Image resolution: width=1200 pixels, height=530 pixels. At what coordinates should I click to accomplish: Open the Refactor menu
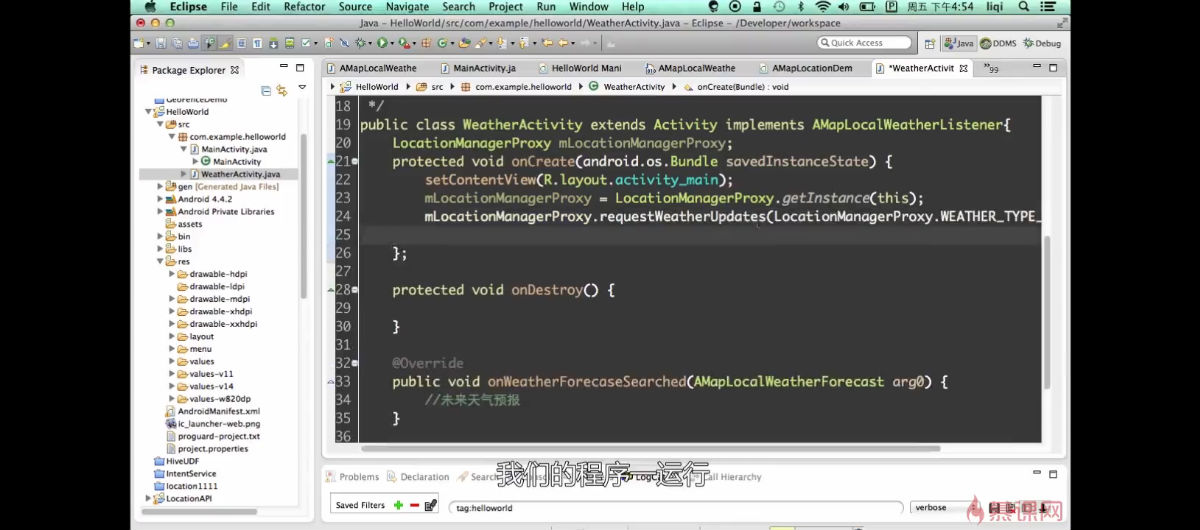tap(305, 7)
